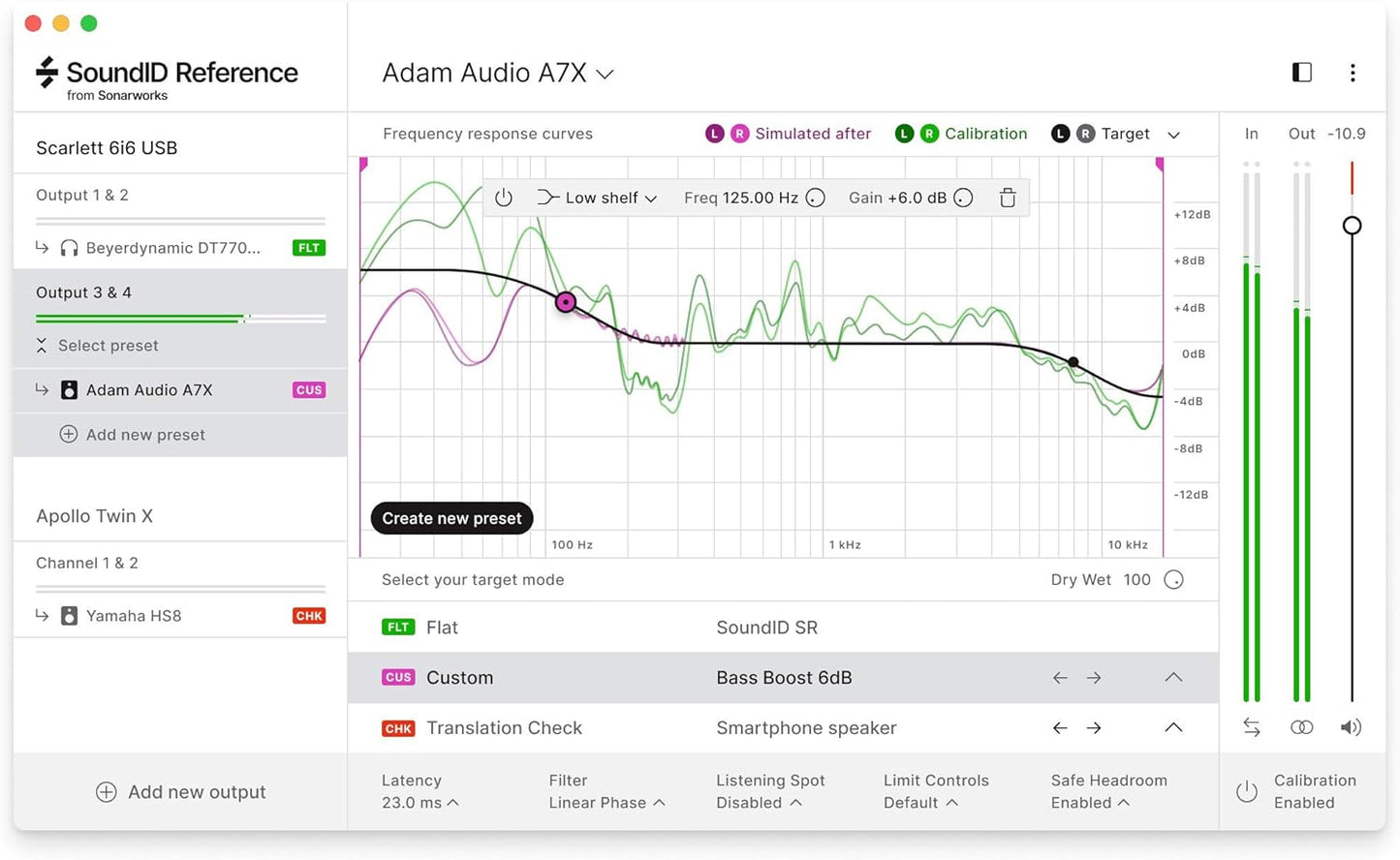Click the speaker icon next to Adam Audio A7X

click(x=69, y=389)
